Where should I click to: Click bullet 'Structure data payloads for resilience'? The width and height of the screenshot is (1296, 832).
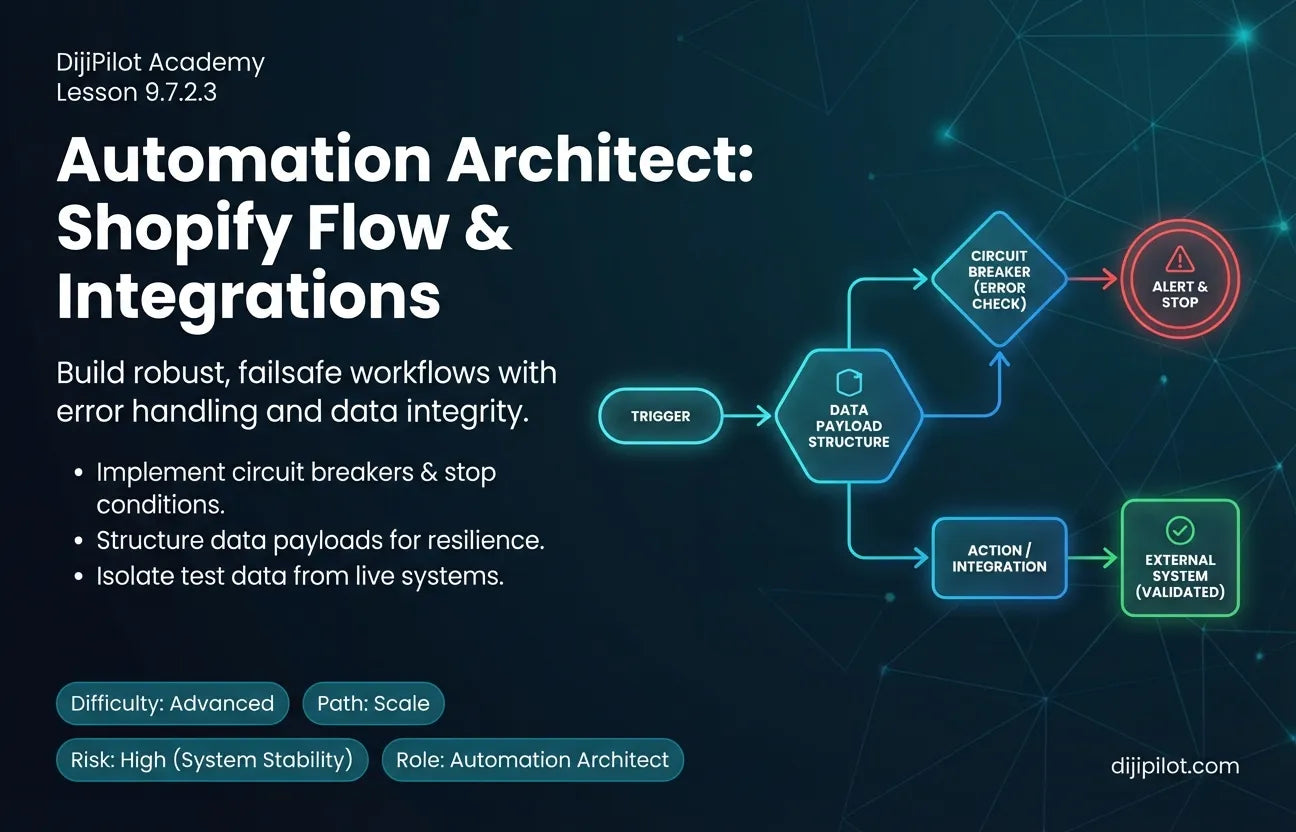[x=320, y=541]
